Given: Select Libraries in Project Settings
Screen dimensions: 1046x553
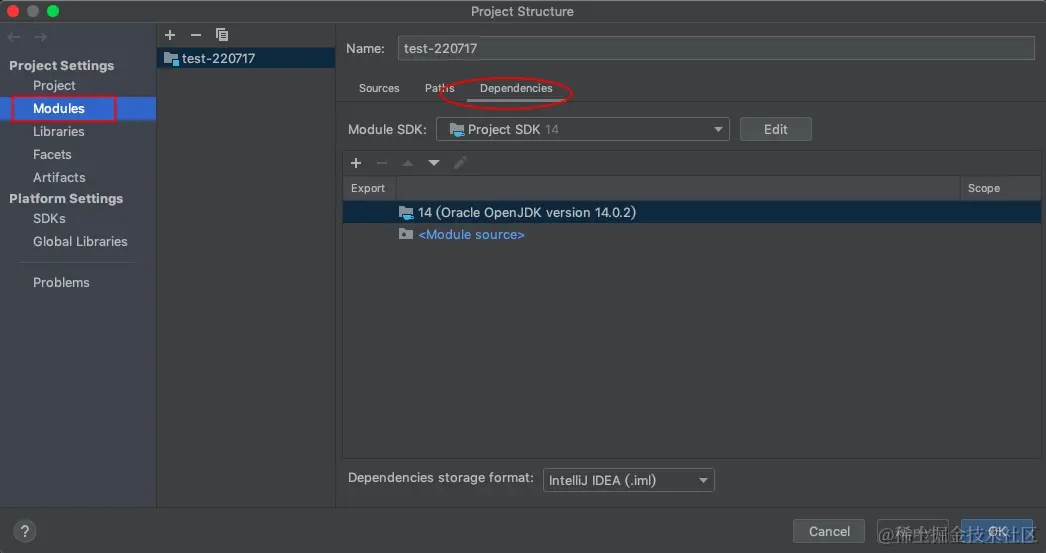Looking at the screenshot, I should [x=59, y=131].
